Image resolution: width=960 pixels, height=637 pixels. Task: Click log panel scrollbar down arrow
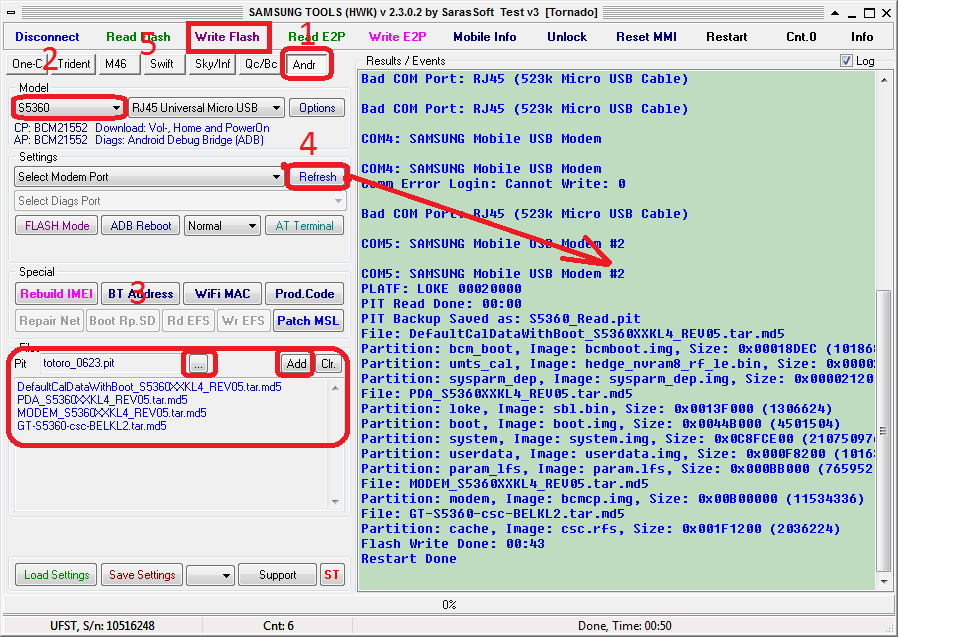click(884, 581)
